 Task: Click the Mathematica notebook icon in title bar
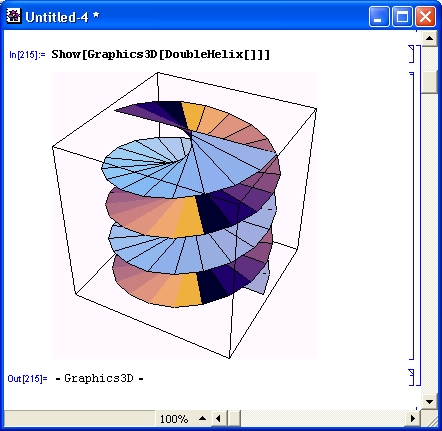click(14, 16)
